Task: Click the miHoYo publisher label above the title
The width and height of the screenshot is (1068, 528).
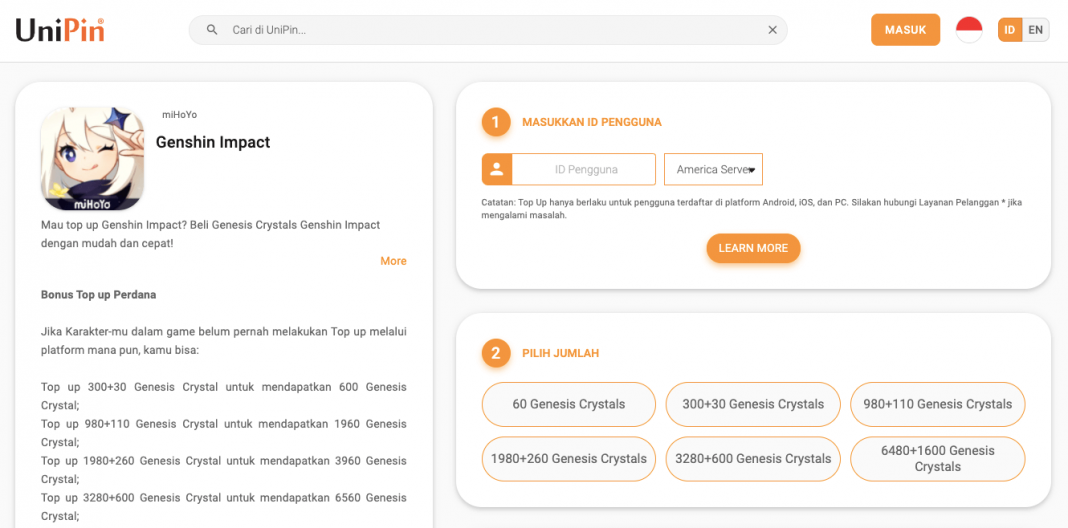Action: click(179, 115)
